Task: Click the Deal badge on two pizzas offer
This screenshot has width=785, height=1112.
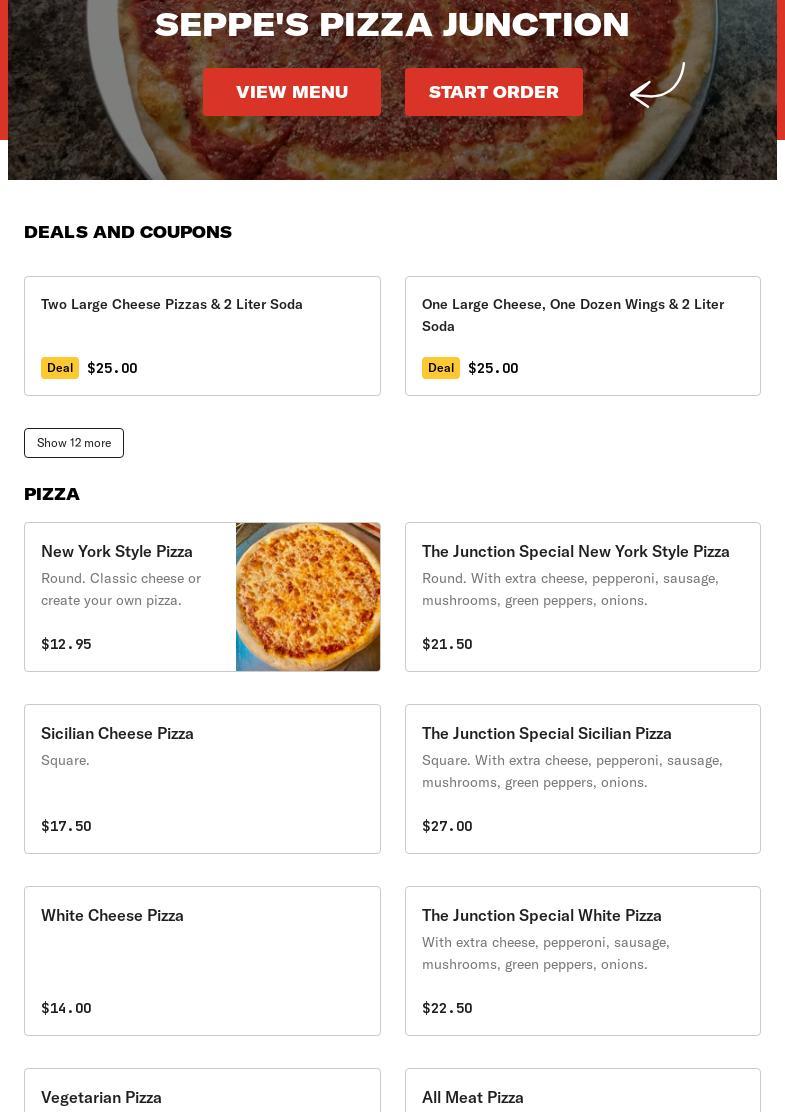Action: tap(60, 368)
